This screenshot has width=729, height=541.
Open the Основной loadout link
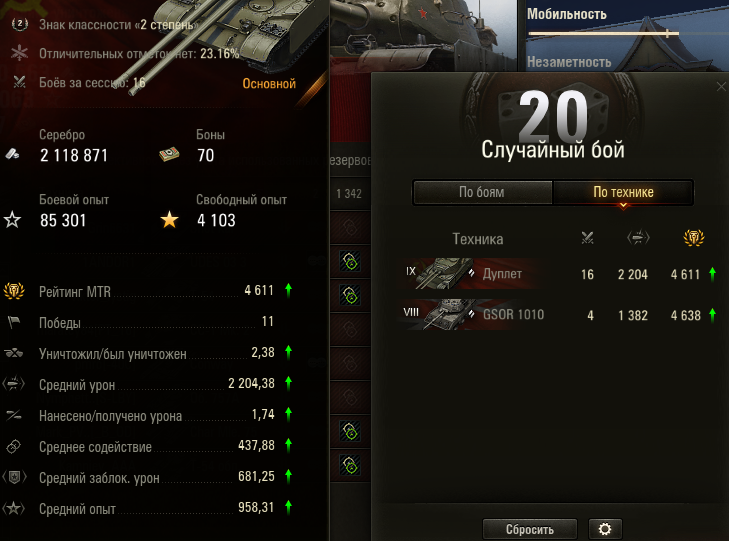(x=269, y=84)
